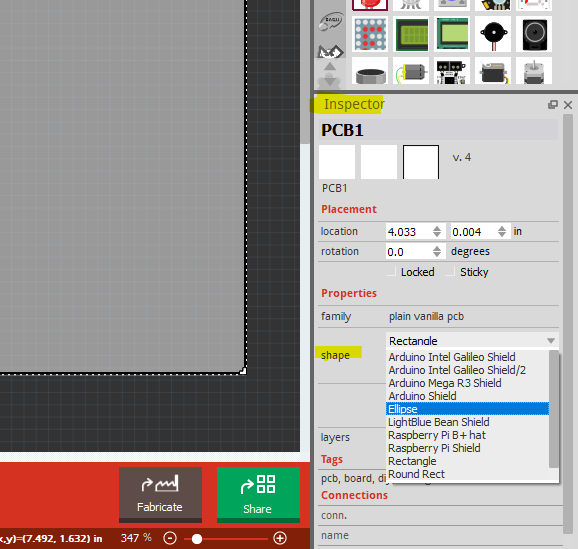Click the zoom out minus icon
The width and height of the screenshot is (578, 549).
coord(170,538)
